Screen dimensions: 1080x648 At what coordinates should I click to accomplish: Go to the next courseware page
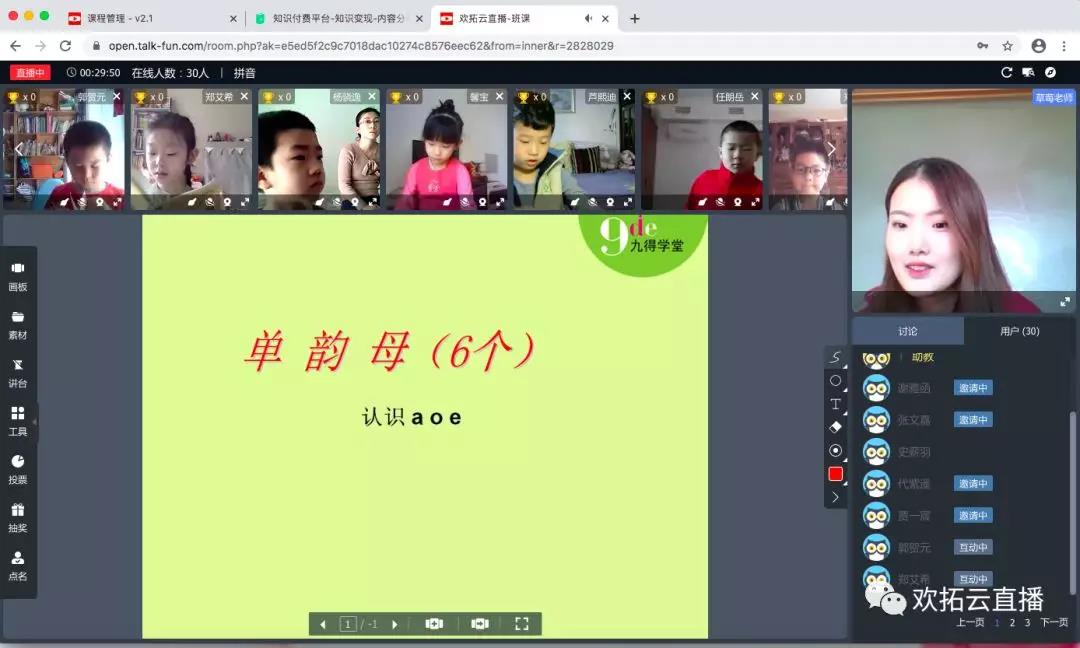pyautogui.click(x=395, y=623)
